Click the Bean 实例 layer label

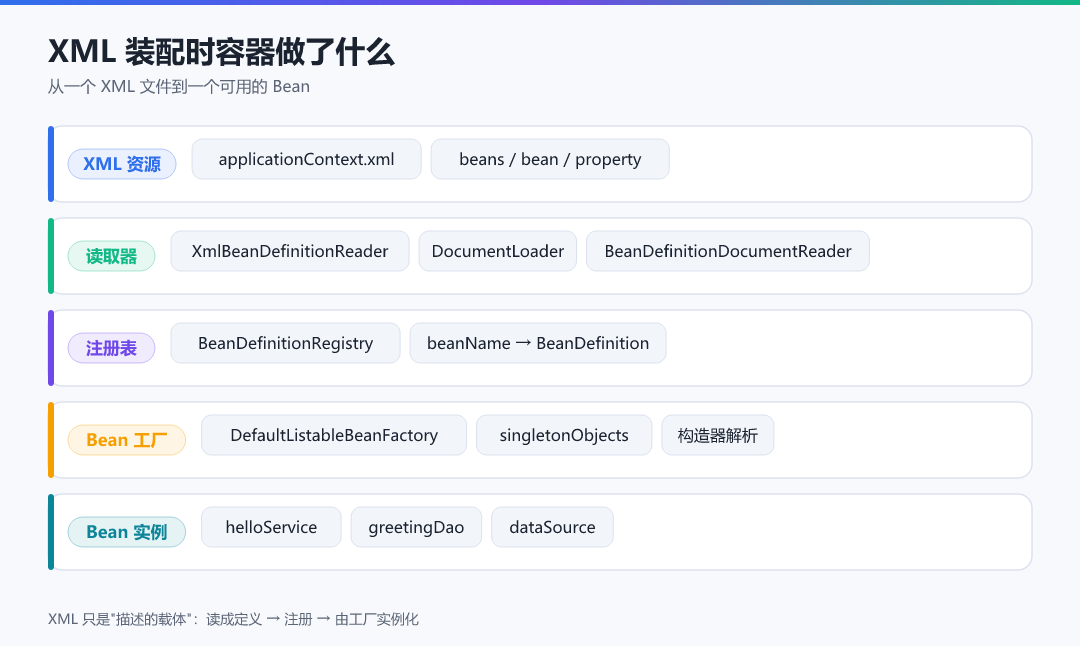(127, 532)
